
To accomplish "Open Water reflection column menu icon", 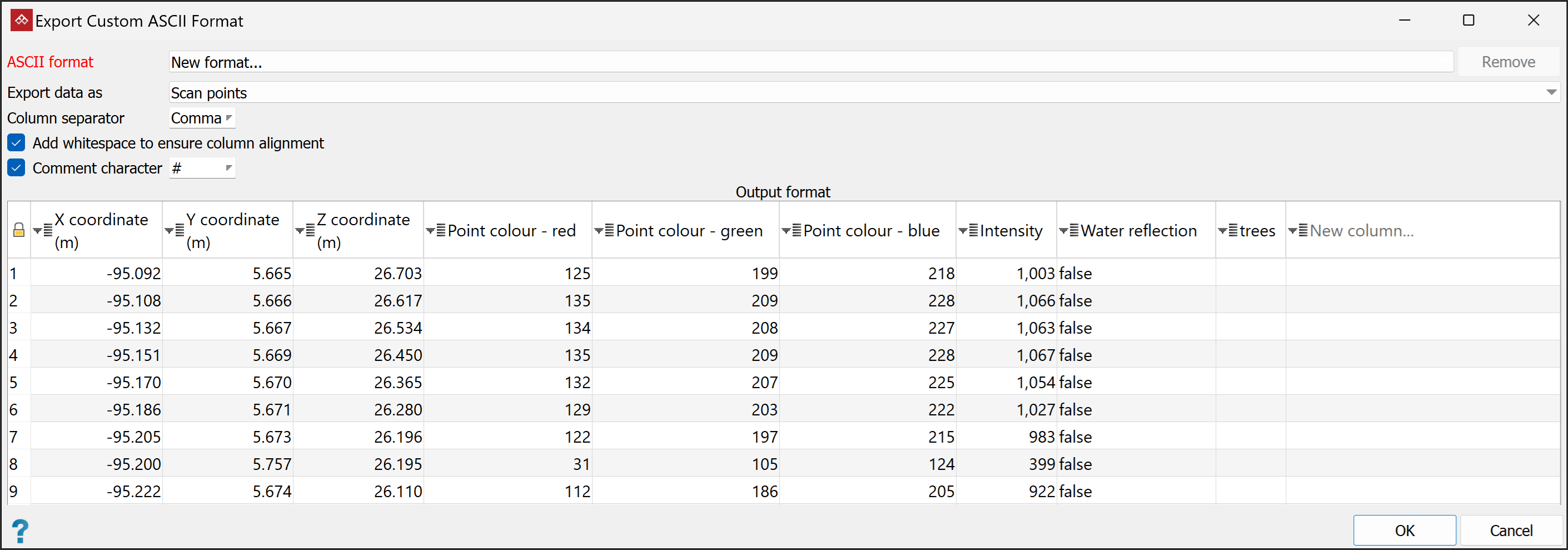I will pyautogui.click(x=1069, y=231).
